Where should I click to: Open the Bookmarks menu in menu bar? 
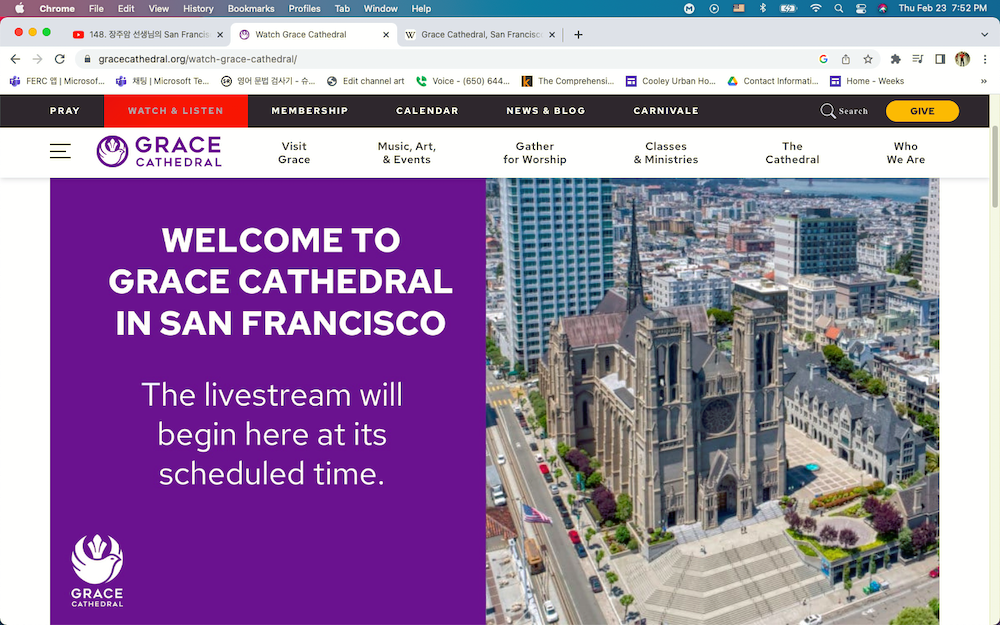[x=251, y=8]
